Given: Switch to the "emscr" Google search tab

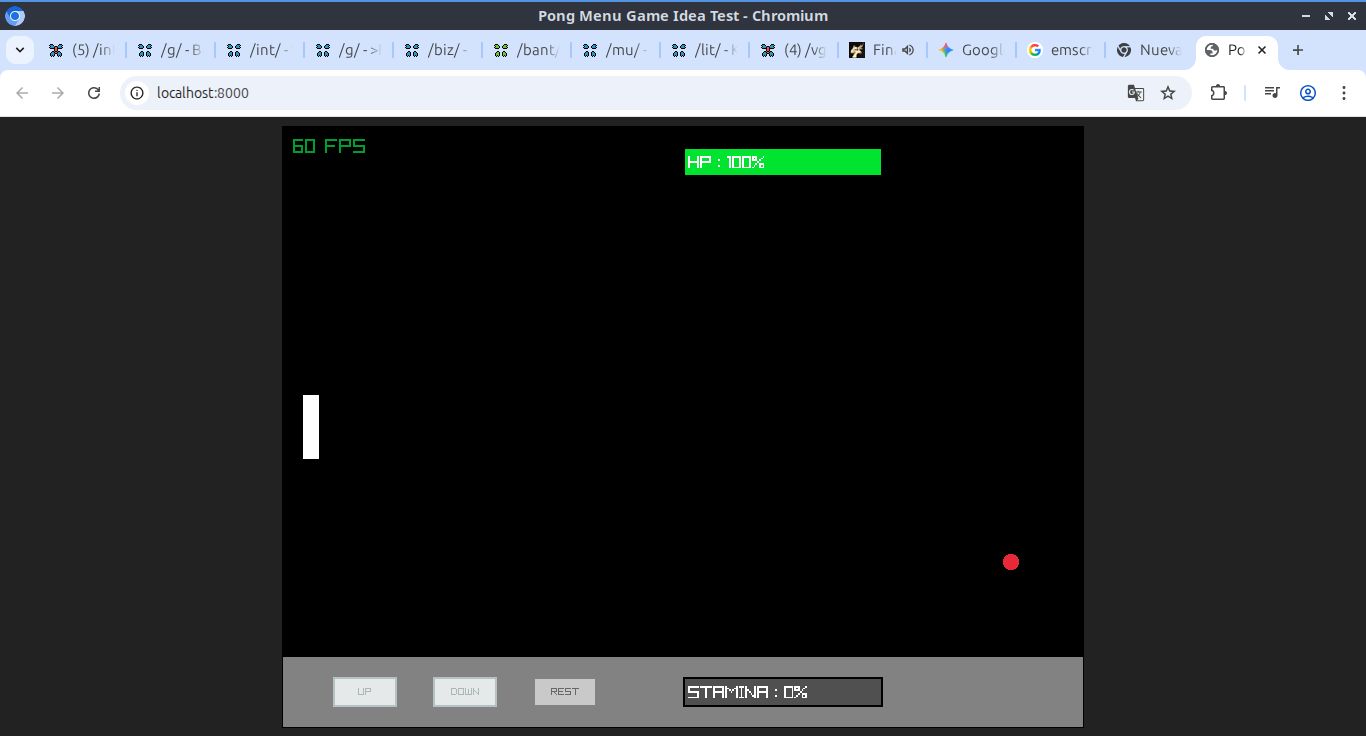Looking at the screenshot, I should pyautogui.click(x=1060, y=50).
